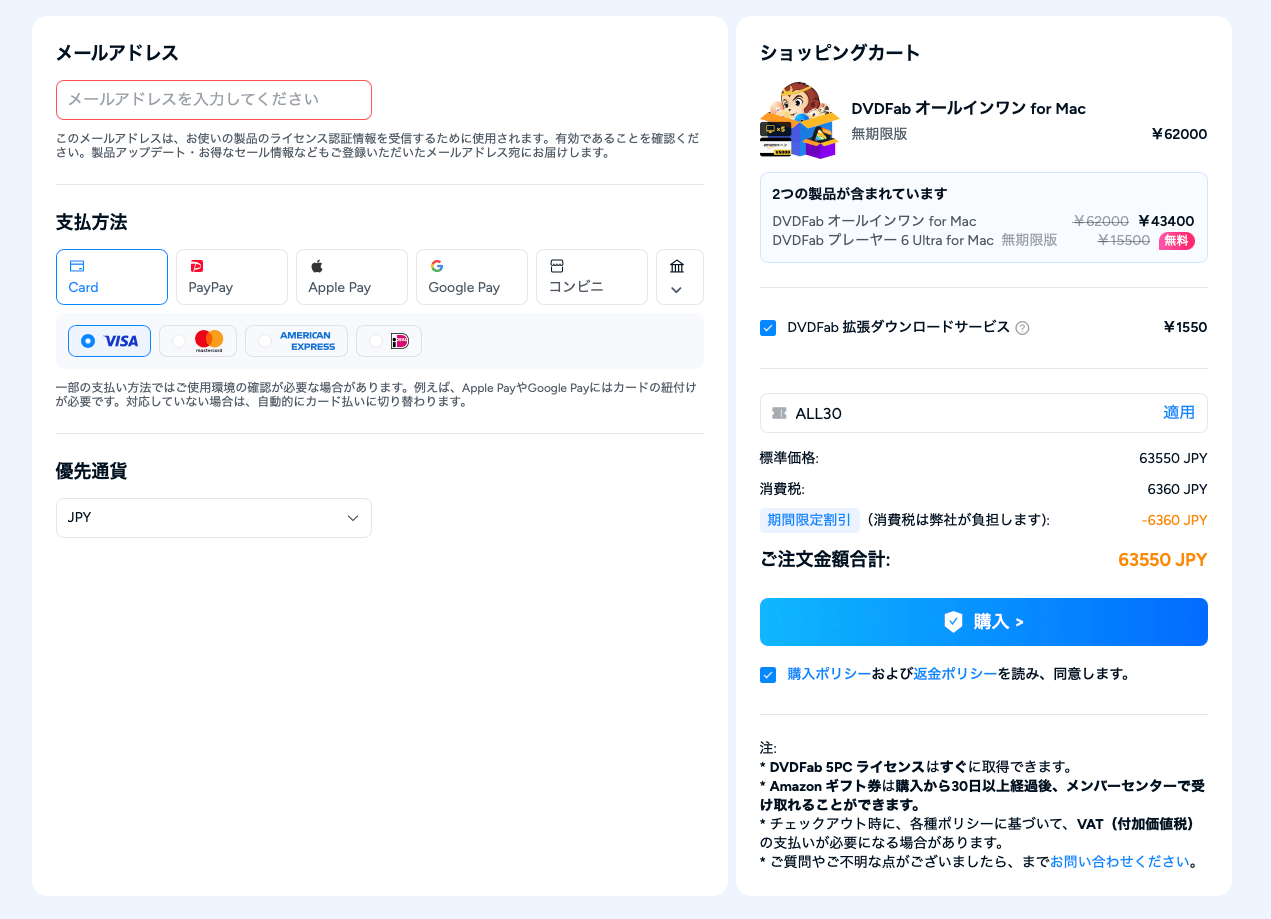Select the コンビニ payment method tab
The height and width of the screenshot is (919, 1271).
tap(592, 277)
